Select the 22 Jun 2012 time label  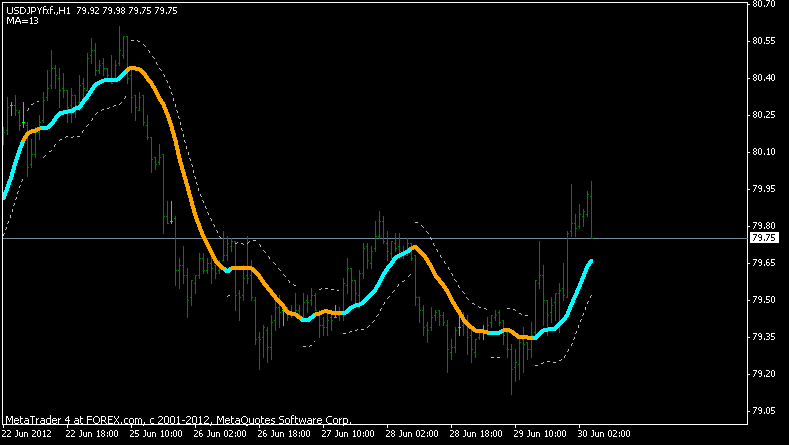(26, 435)
